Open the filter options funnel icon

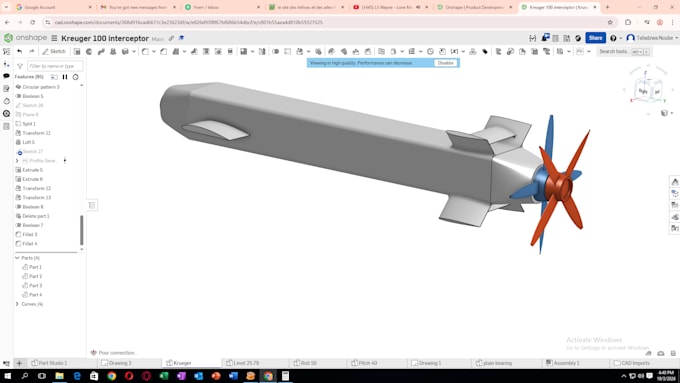[x=20, y=66]
